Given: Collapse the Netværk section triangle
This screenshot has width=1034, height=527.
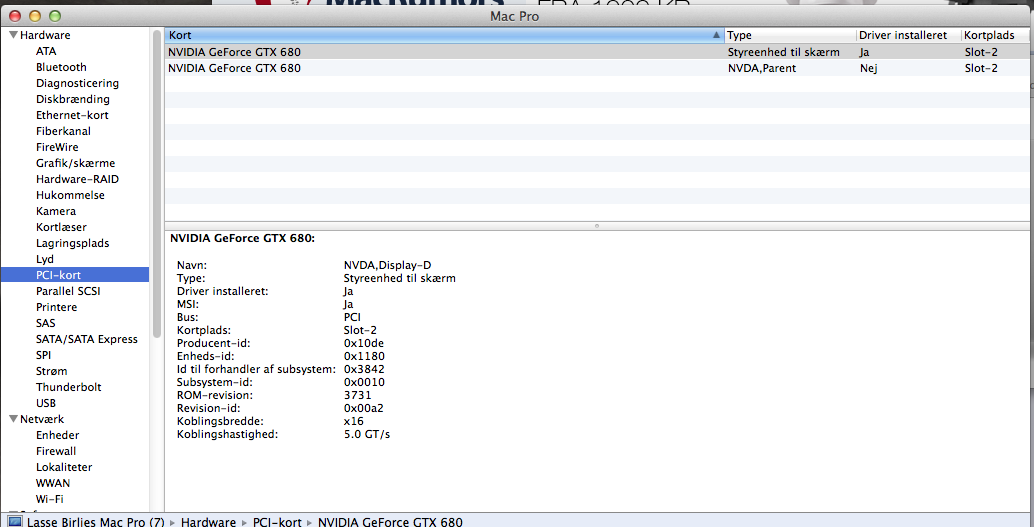Looking at the screenshot, I should coord(13,419).
